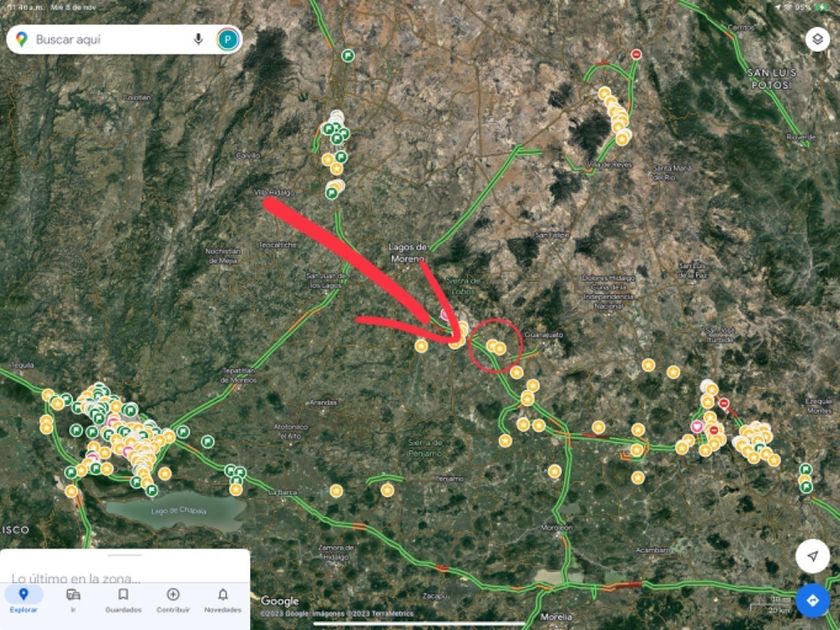Tap the star pin east of La Barca
Viewport: 840px width, 630px height.
336,491
